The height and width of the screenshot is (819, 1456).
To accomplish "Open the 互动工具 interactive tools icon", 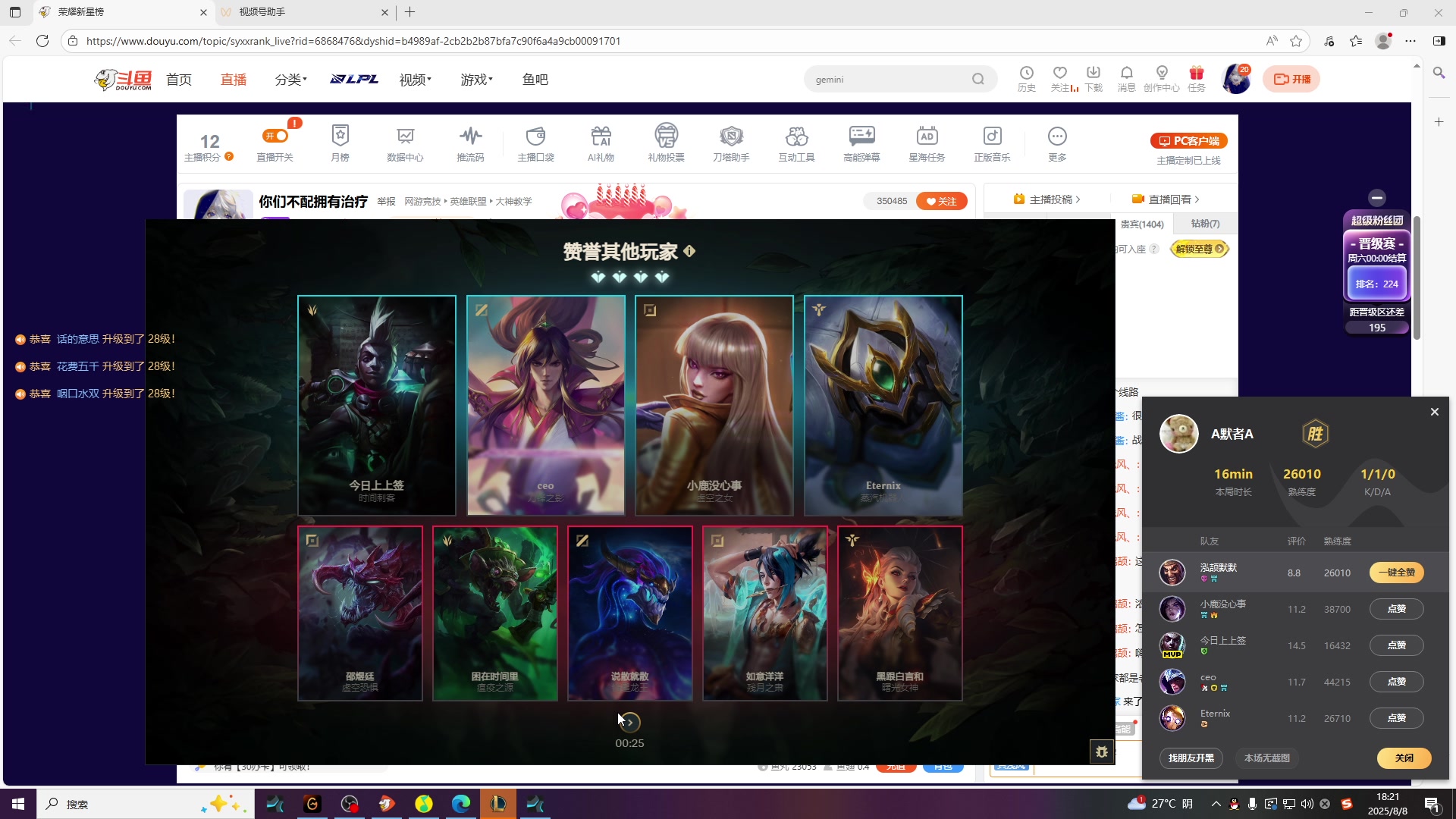I will point(796,143).
